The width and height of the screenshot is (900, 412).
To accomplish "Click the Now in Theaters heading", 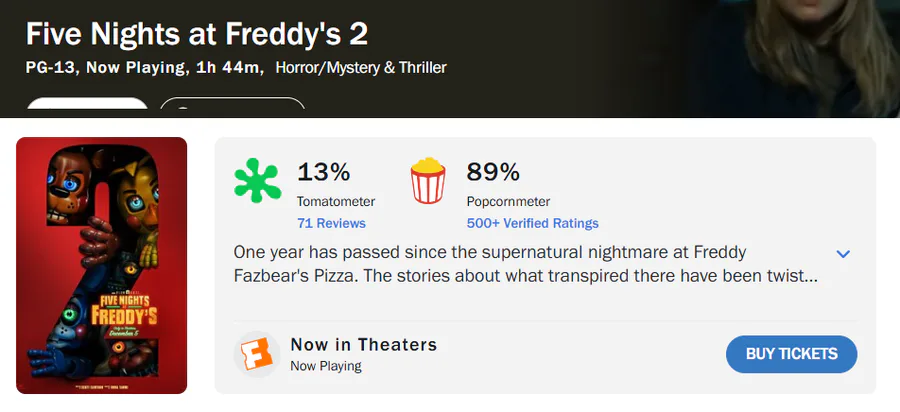I will coord(364,345).
